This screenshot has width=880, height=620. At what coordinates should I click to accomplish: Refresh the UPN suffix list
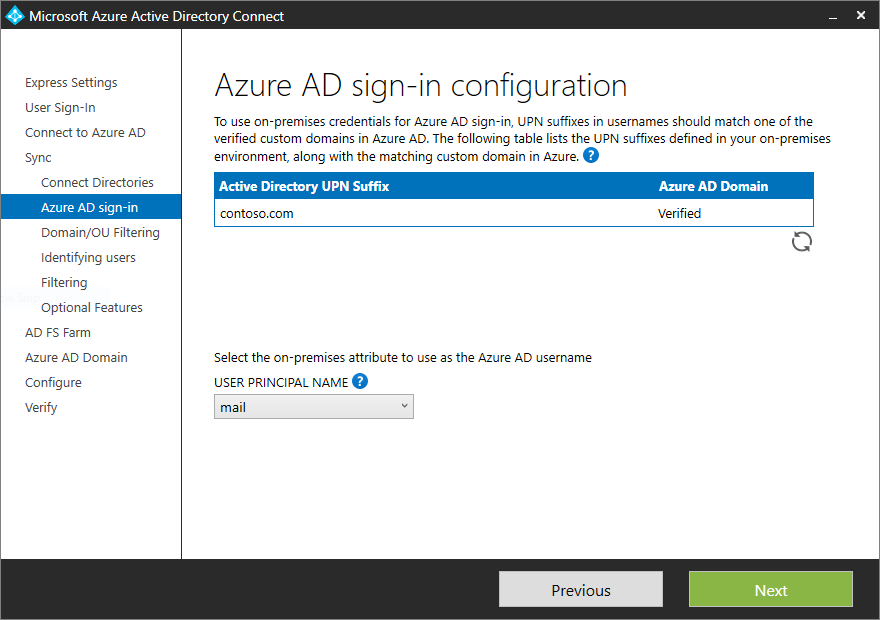[x=801, y=241]
